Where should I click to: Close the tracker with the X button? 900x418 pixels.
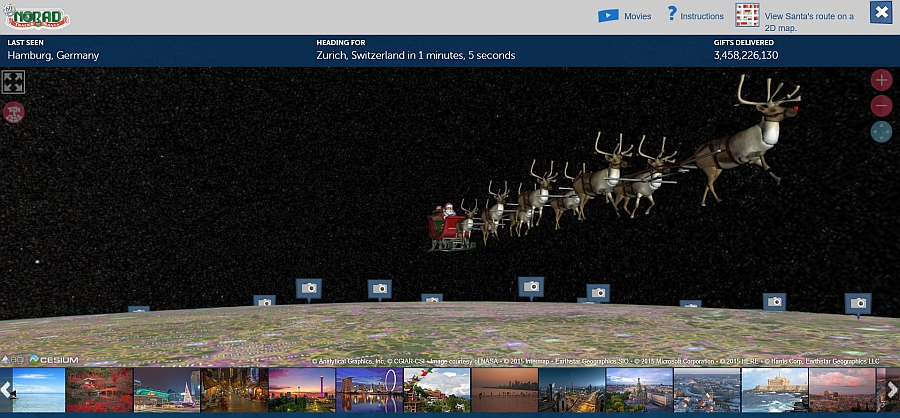(x=881, y=13)
